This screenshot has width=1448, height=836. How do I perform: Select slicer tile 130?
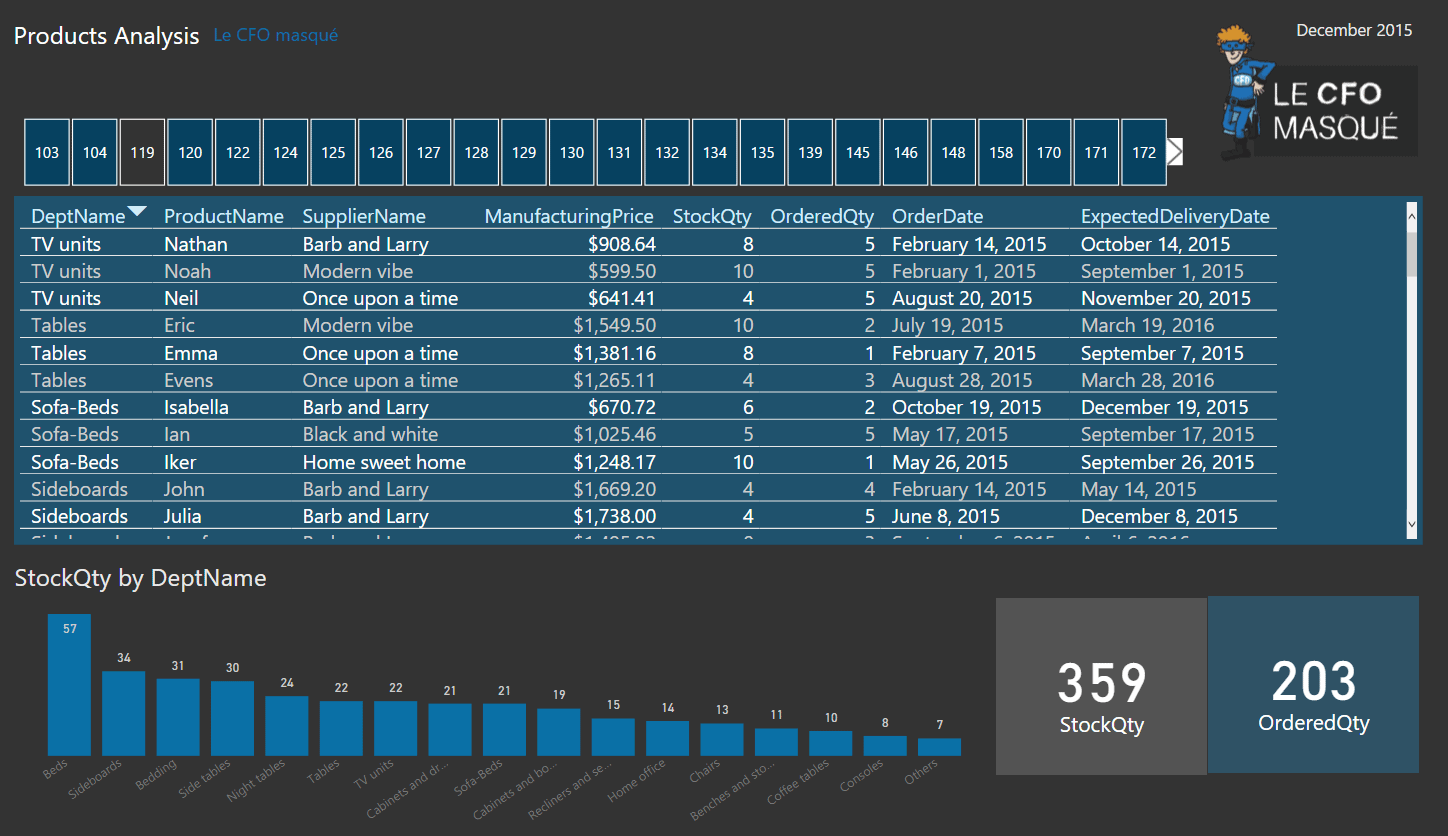(572, 152)
